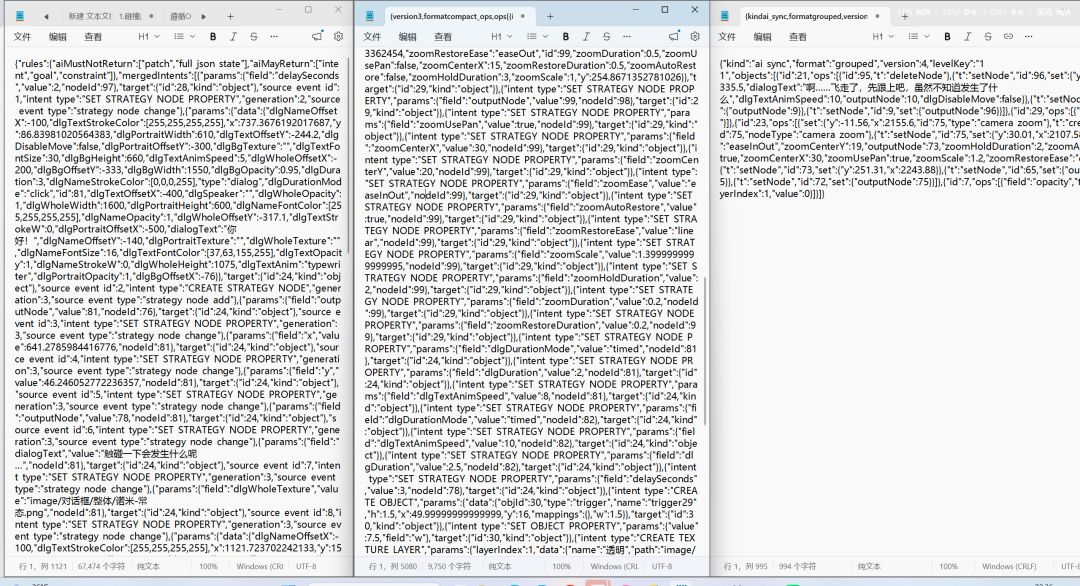The height and width of the screenshot is (586, 1080).
Task: Click 纯文本 format in left Notepad status bar
Action: click(x=147, y=567)
